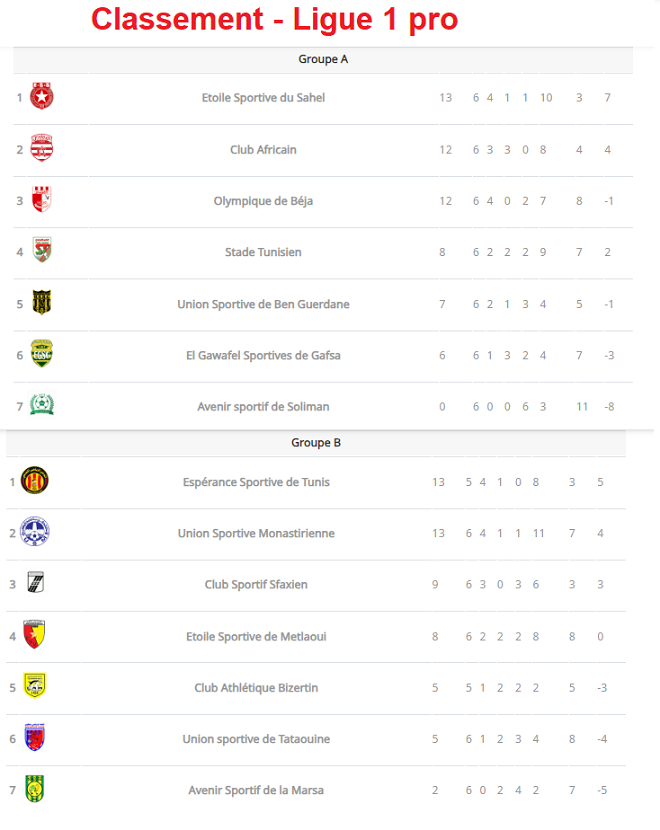
Task: Select the Olympique de Béja logo
Action: click(x=41, y=200)
